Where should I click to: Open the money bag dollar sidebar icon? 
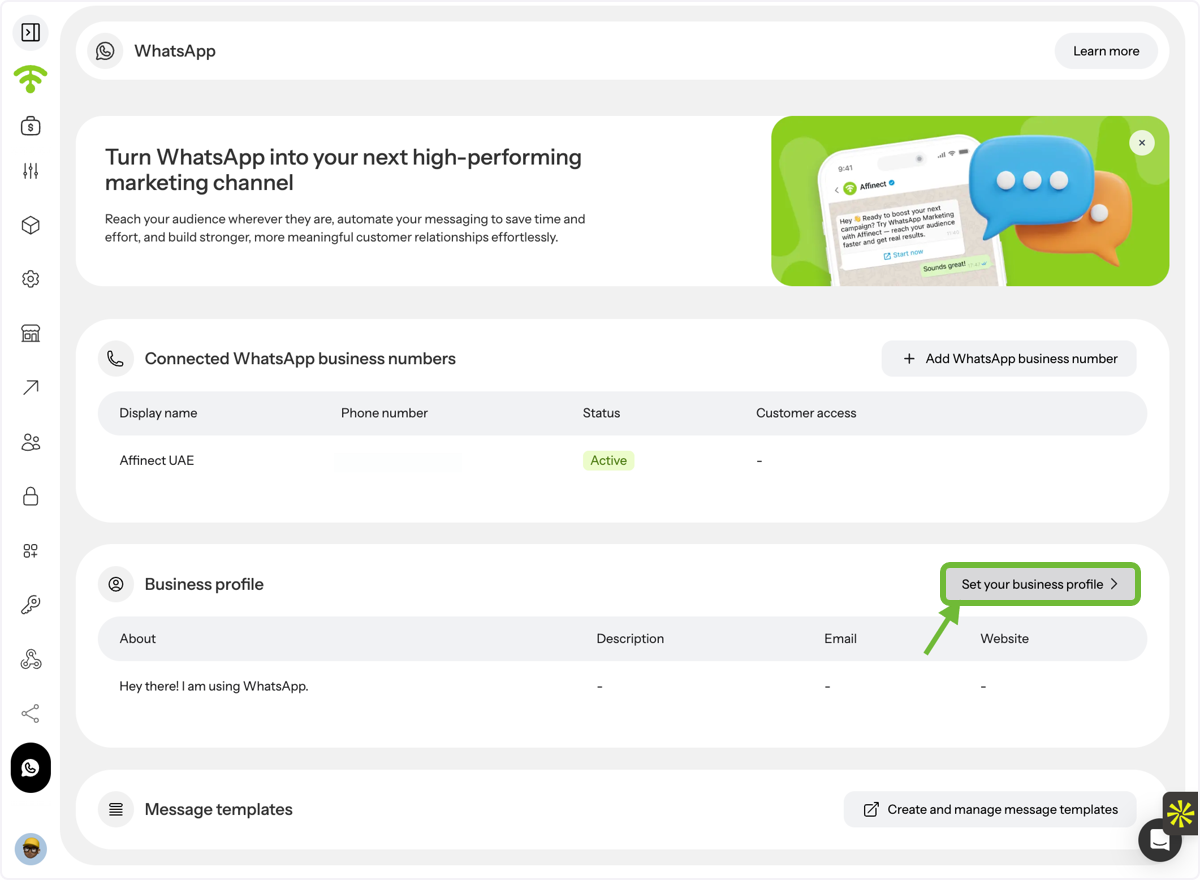(x=31, y=126)
